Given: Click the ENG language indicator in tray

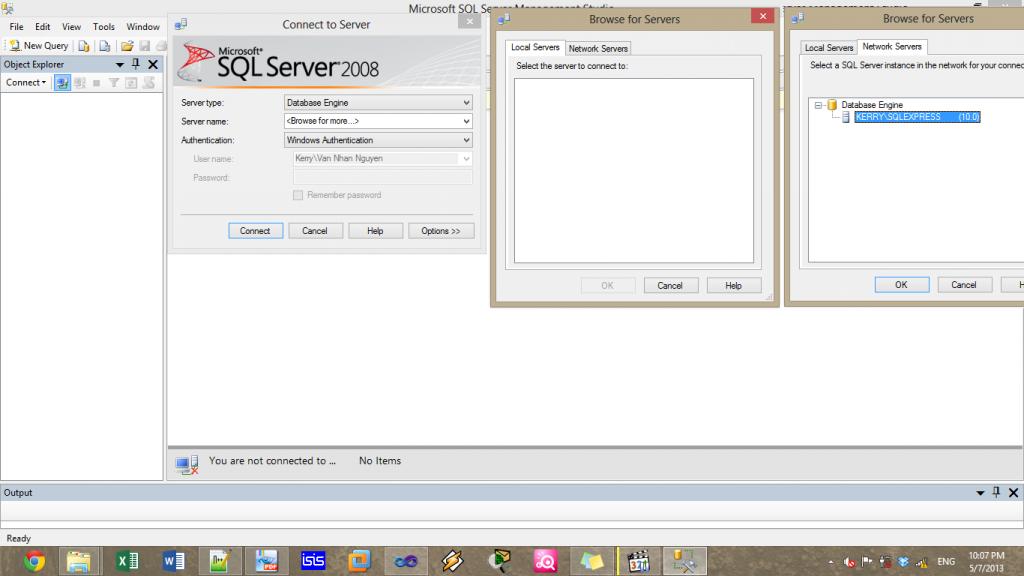Looking at the screenshot, I should 946,562.
